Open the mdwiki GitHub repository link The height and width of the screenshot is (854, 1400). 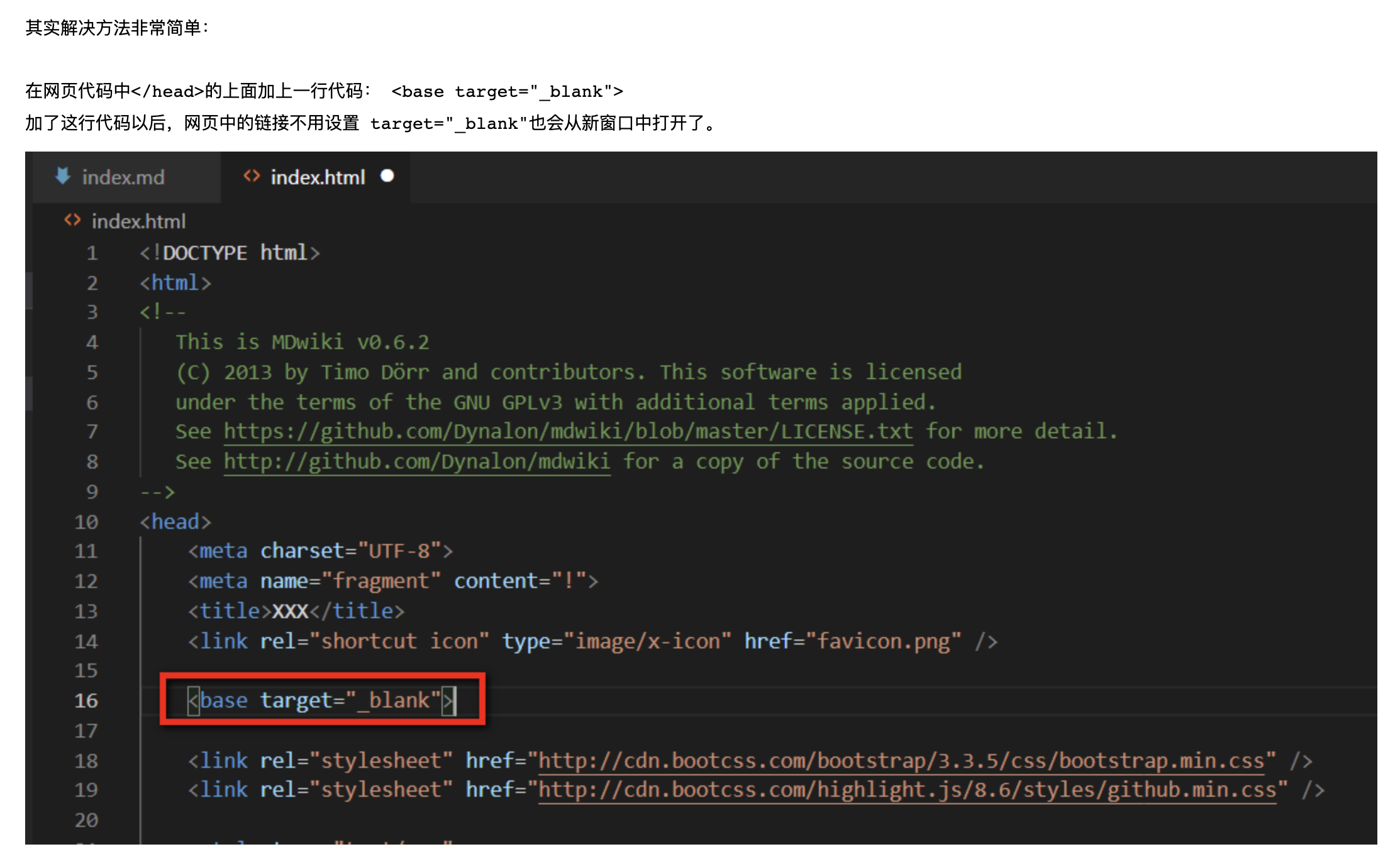coord(416,461)
